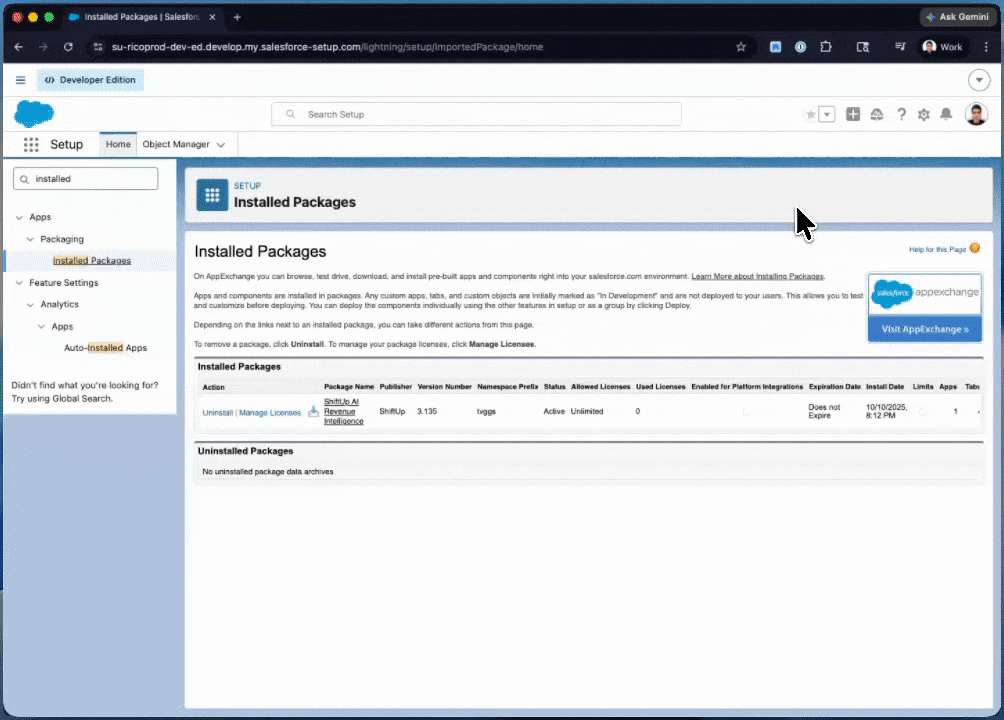The image size is (1004, 720).
Task: Collapse the Packaging tree node
Action: pos(30,239)
